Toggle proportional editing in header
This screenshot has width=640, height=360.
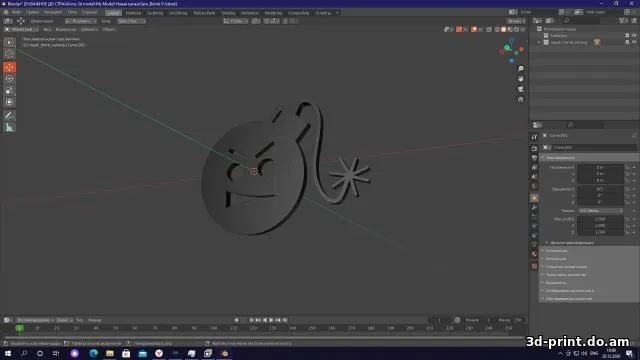286,21
